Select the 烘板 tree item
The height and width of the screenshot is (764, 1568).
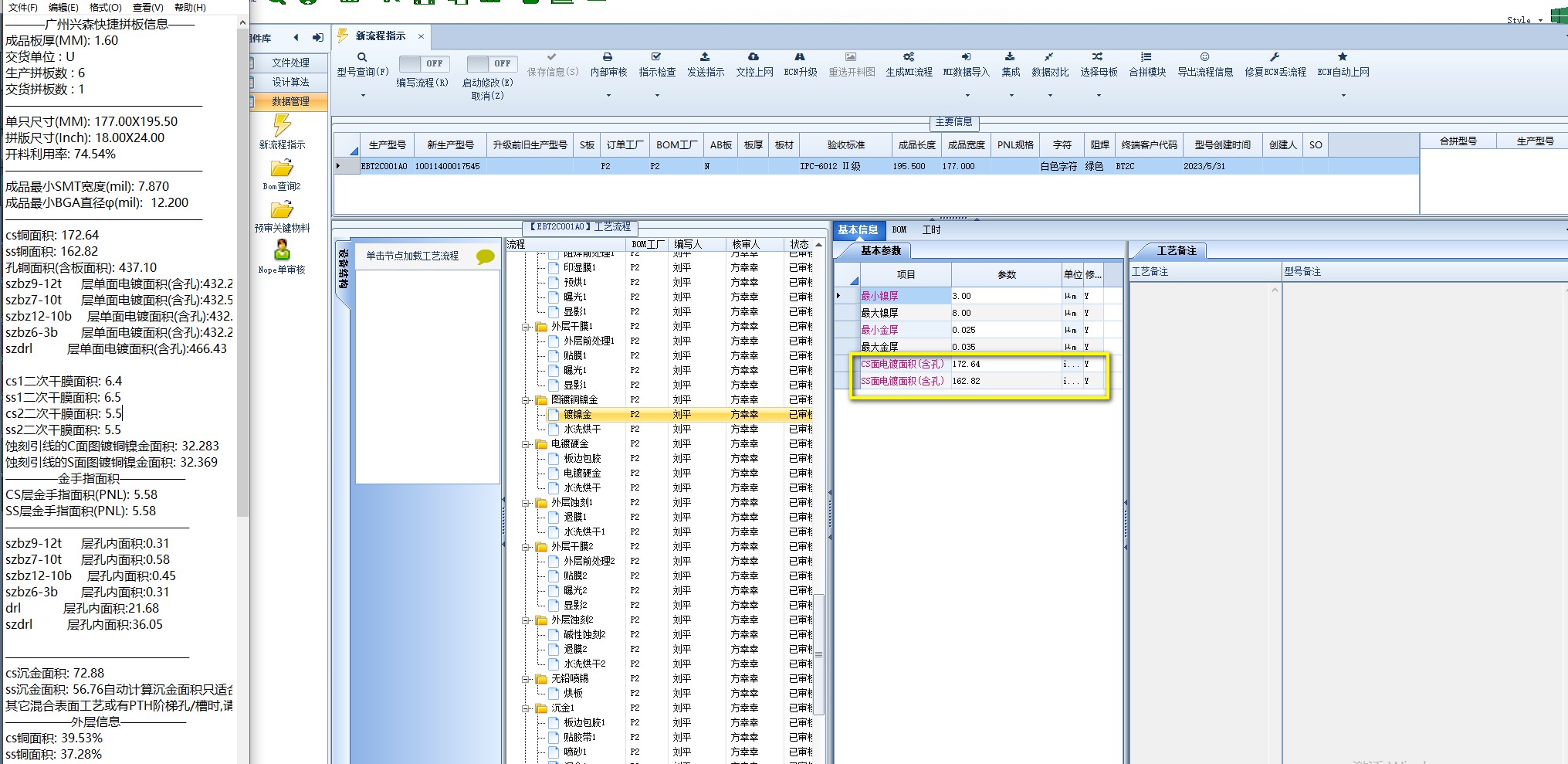pyautogui.click(x=573, y=694)
